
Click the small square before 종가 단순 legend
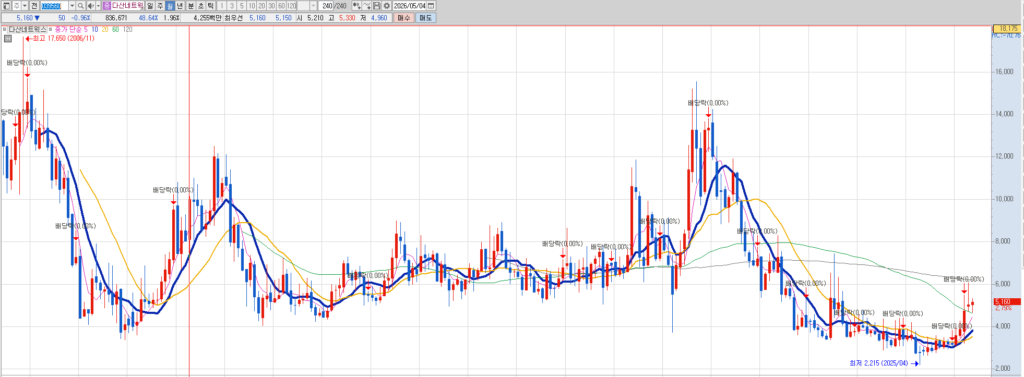[x=50, y=30]
